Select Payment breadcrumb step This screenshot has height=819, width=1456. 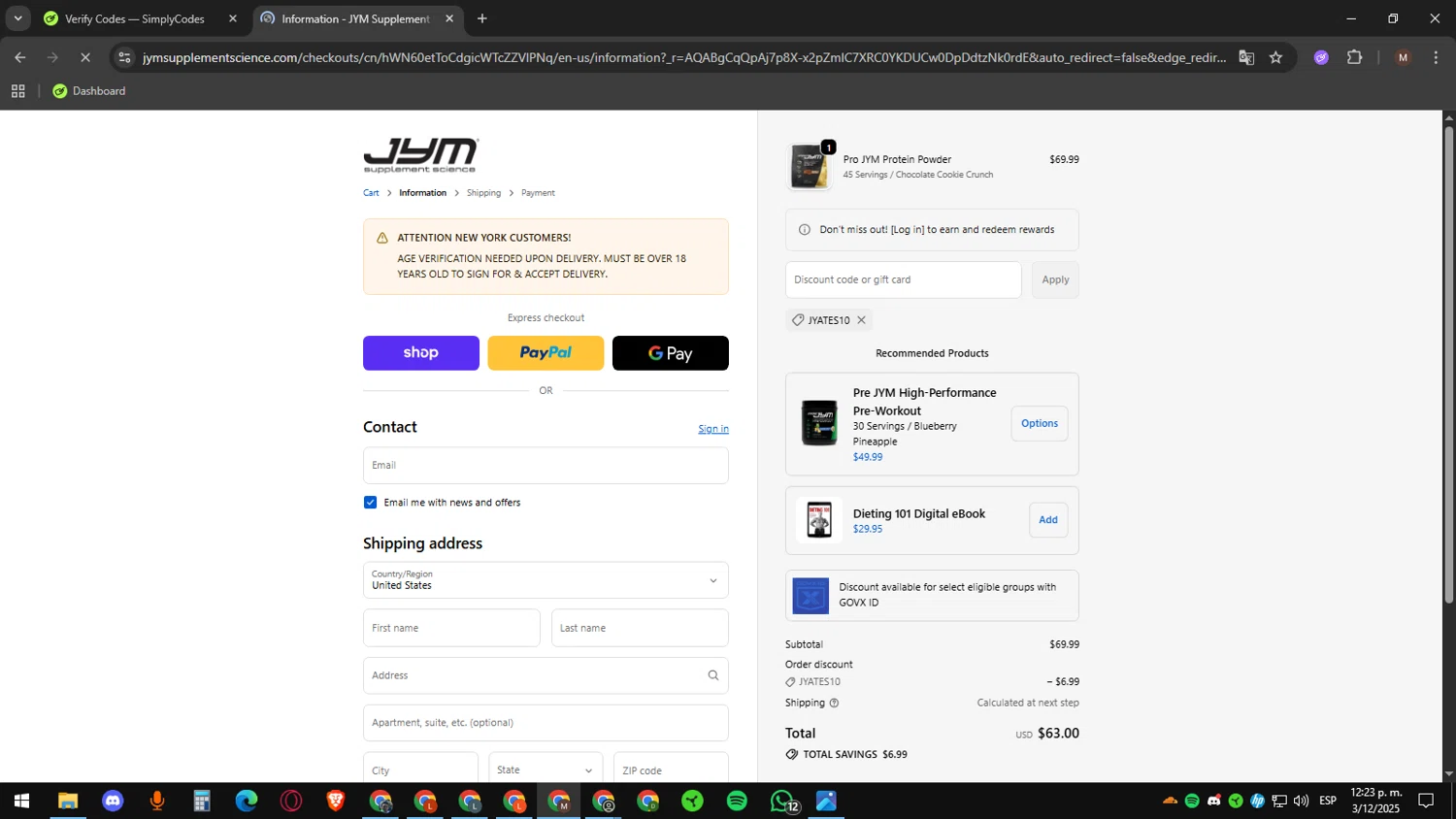(x=538, y=193)
